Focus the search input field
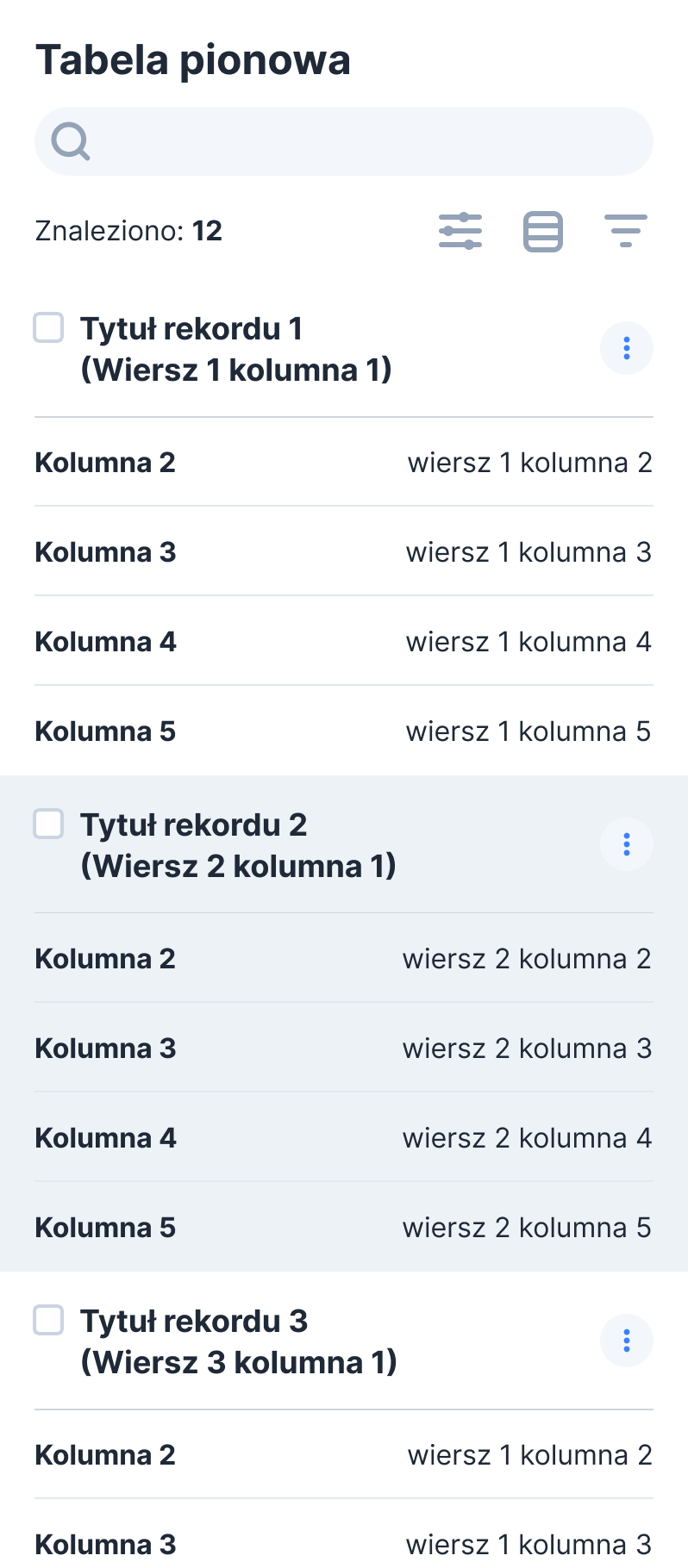Image resolution: width=688 pixels, height=1568 pixels. point(362,141)
